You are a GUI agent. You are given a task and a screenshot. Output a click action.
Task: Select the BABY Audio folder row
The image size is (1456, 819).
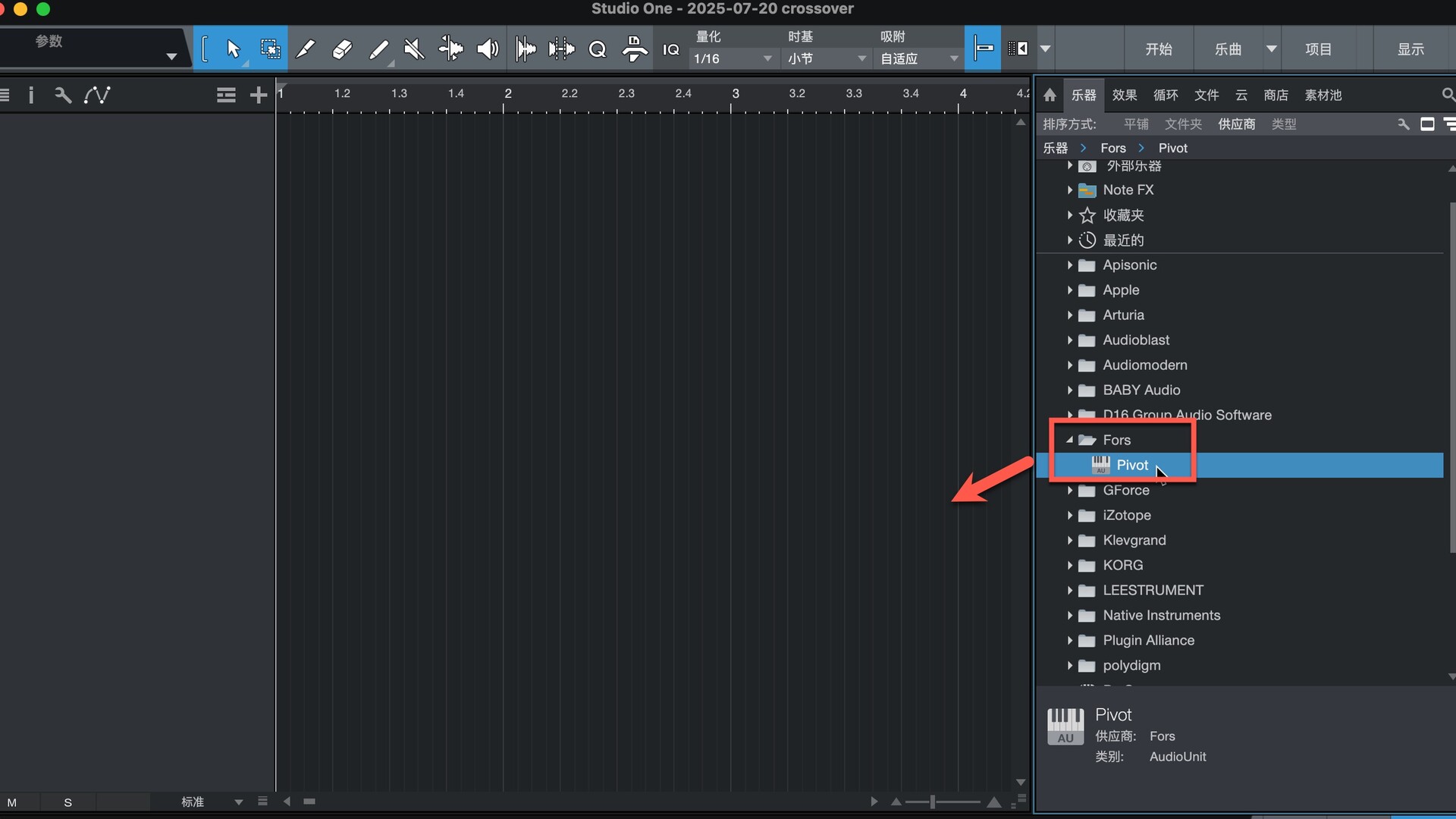click(1240, 390)
